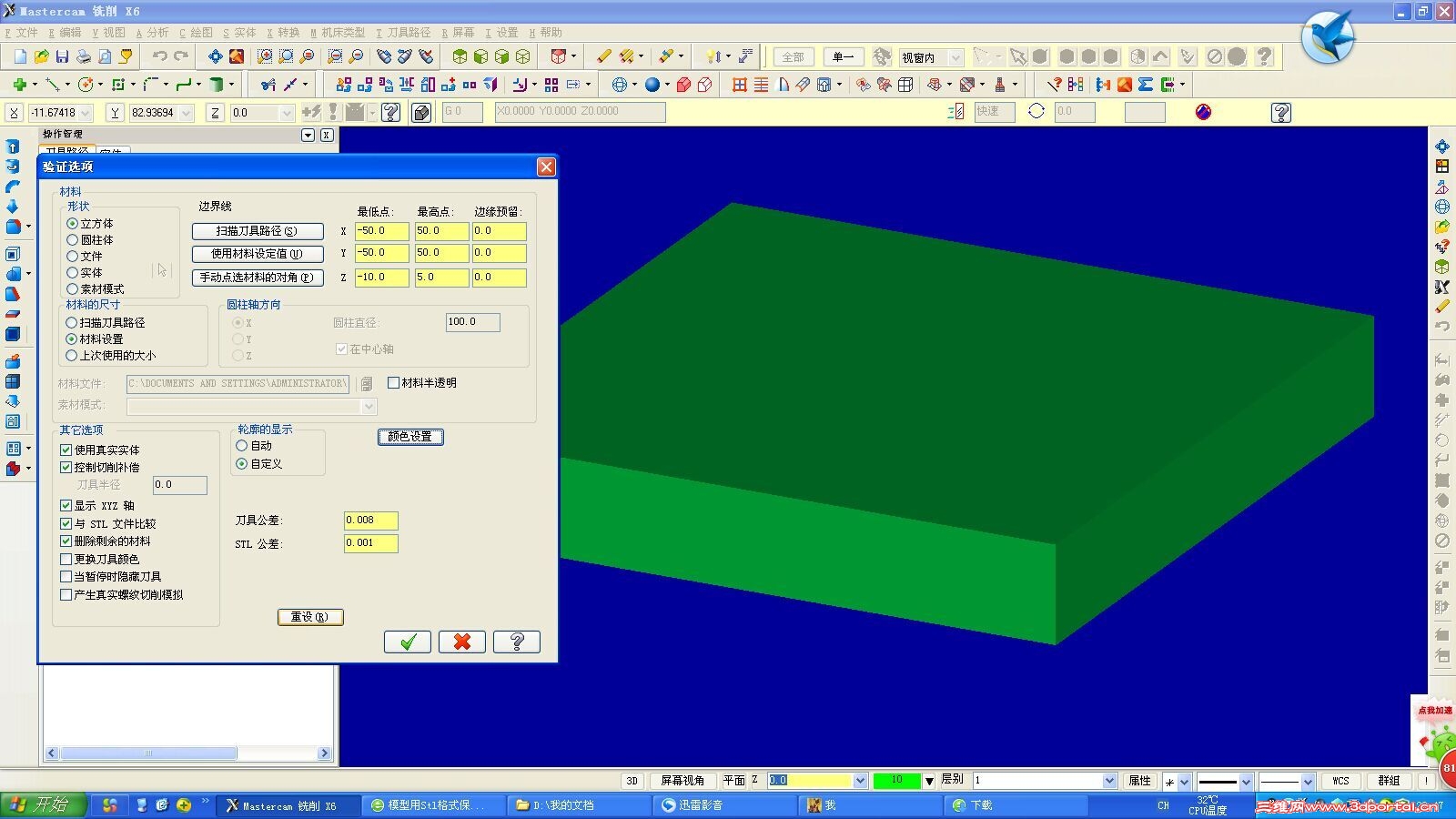Screen dimensions: 1456x819
Task: Click the Redo arrow icon
Action: point(181,56)
